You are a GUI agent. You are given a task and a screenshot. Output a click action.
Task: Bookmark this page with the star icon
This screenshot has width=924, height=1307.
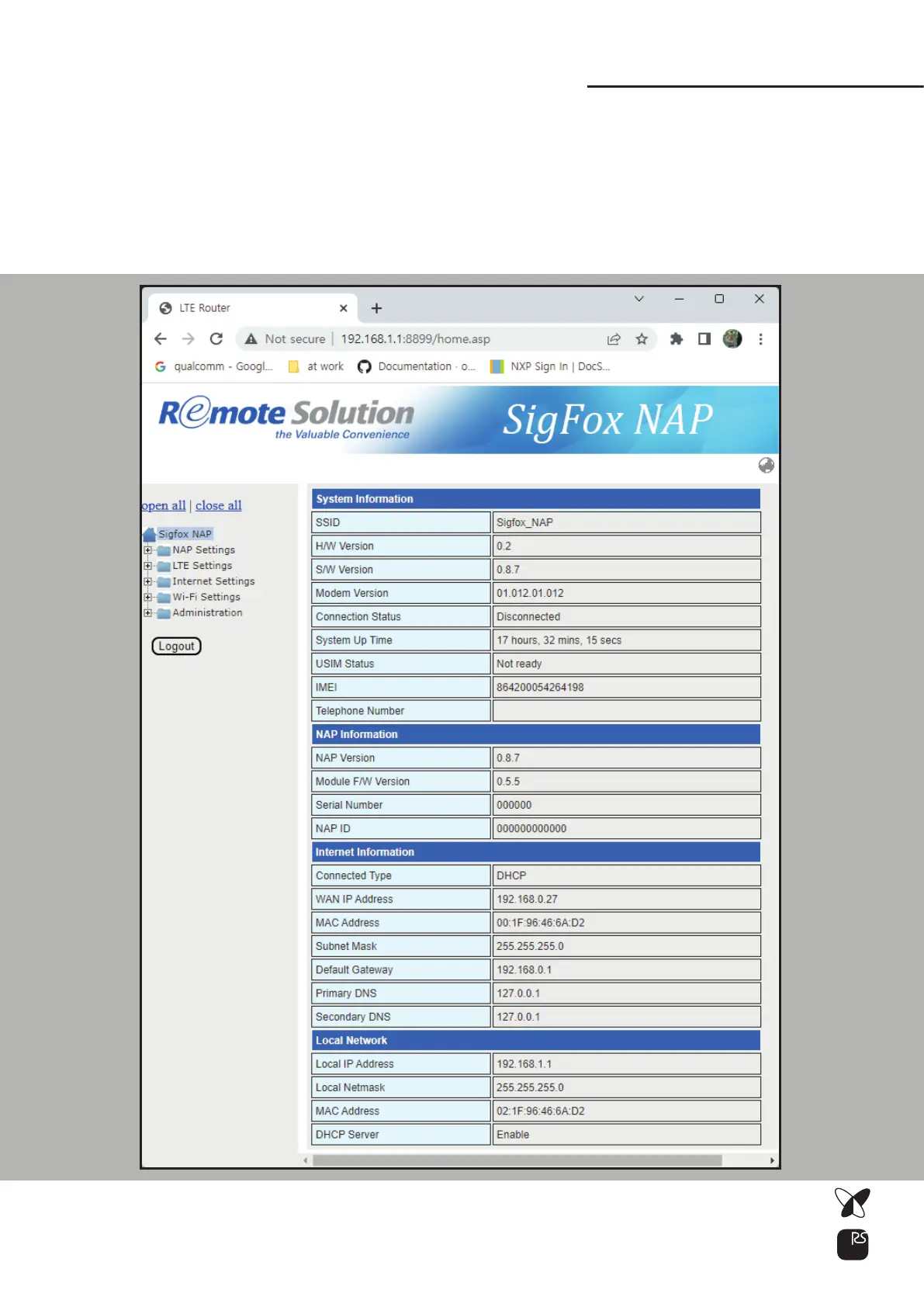642,338
